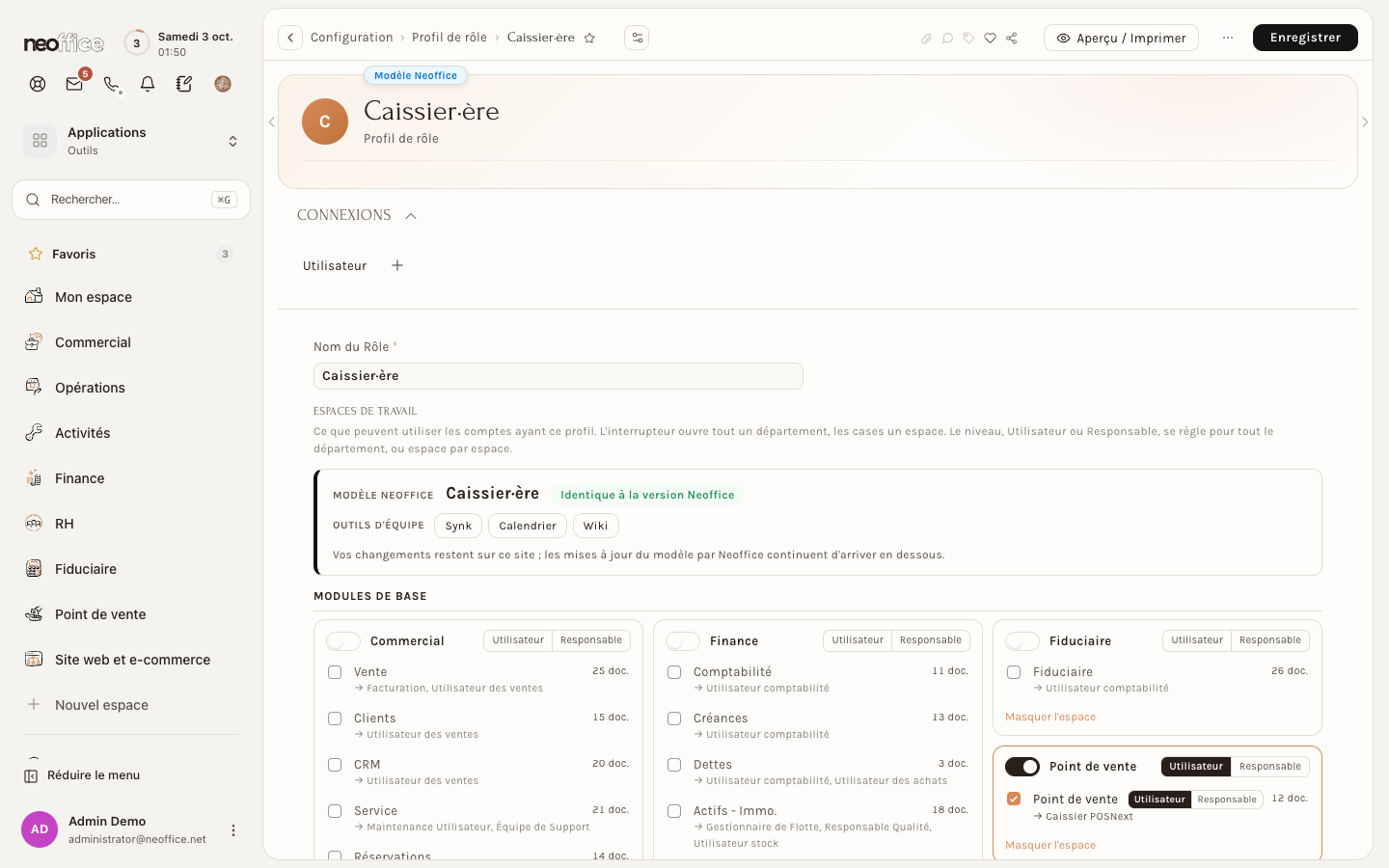Check the Service workspace checkbox
The height and width of the screenshot is (868, 1389).
point(335,811)
